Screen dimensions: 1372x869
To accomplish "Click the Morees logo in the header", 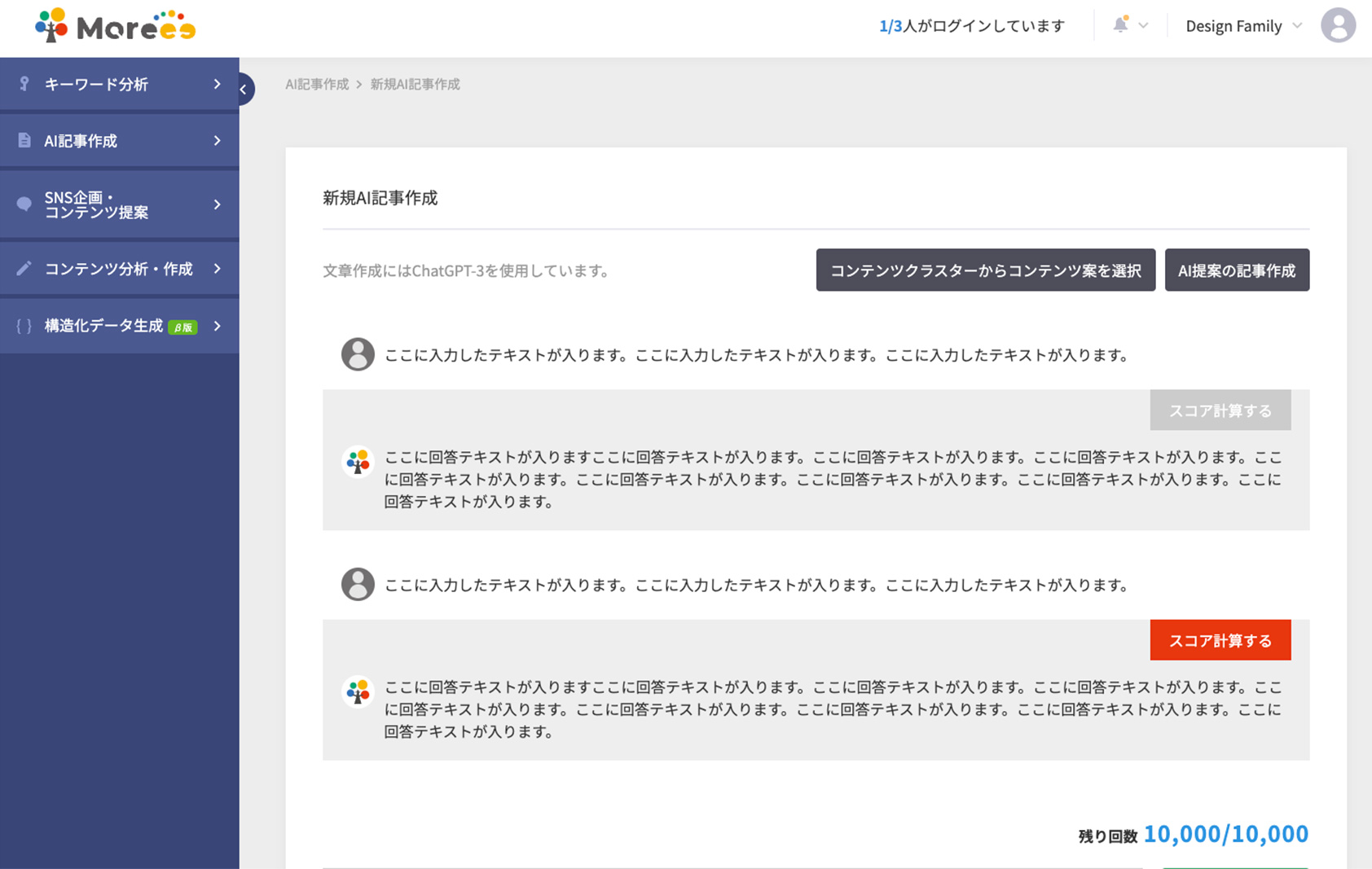I will (115, 26).
